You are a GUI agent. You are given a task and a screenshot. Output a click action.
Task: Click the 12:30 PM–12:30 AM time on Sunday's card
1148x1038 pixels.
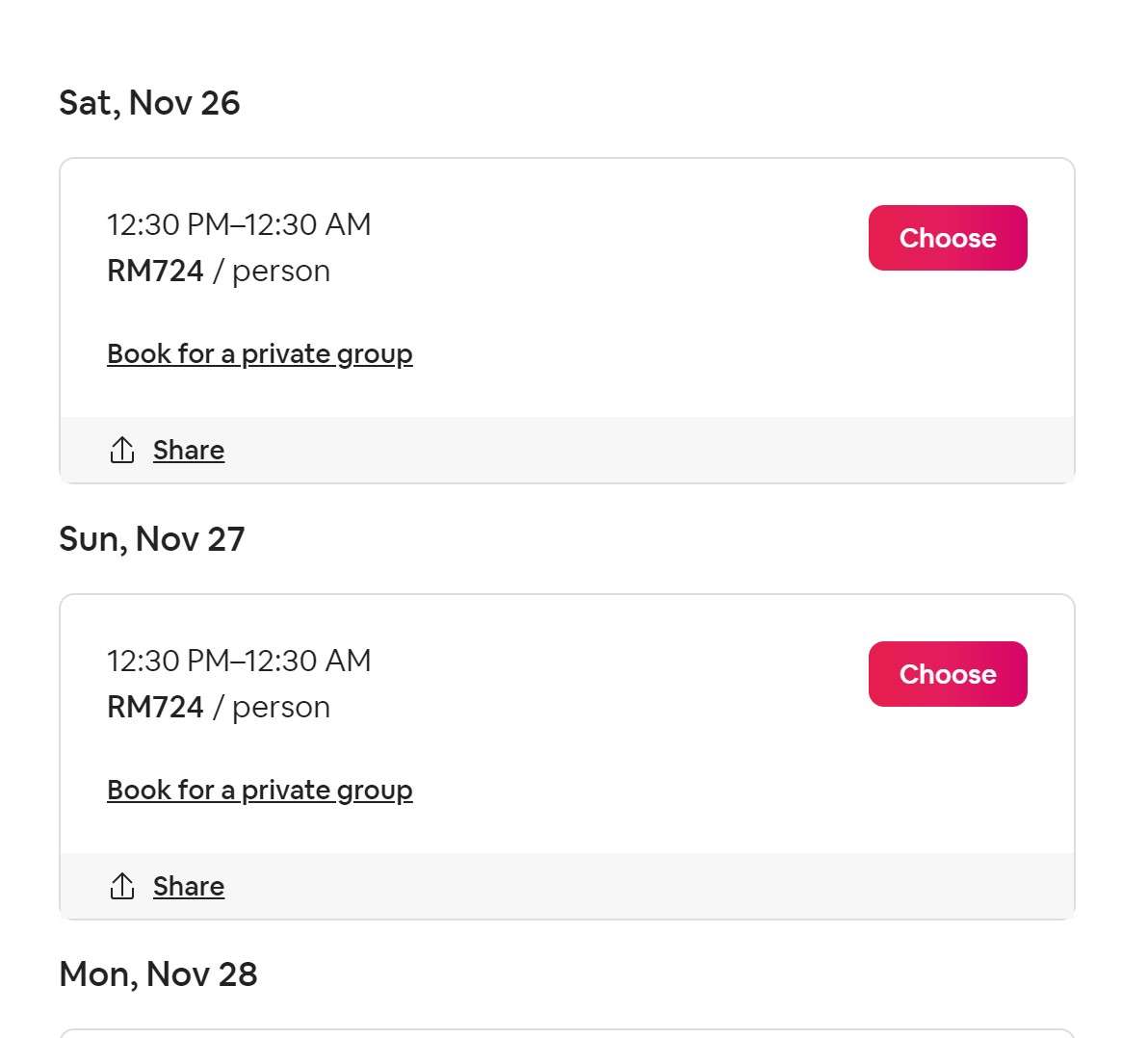click(240, 661)
